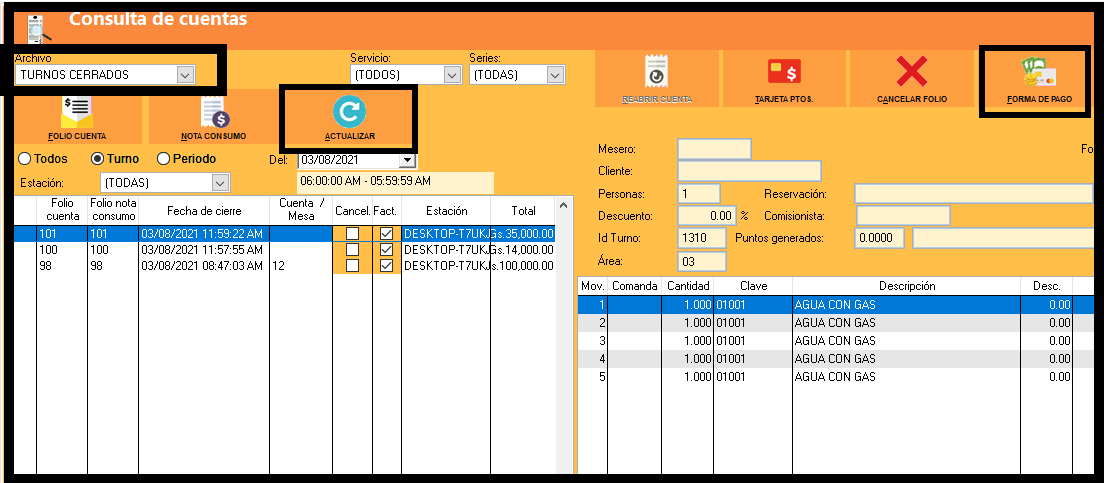Open the Del date picker dropdown
Viewport: 1104px width, 483px height.
407,160
